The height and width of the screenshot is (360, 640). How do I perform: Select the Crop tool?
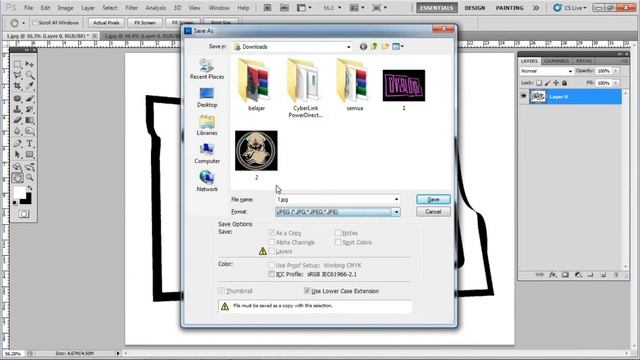[x=18, y=86]
